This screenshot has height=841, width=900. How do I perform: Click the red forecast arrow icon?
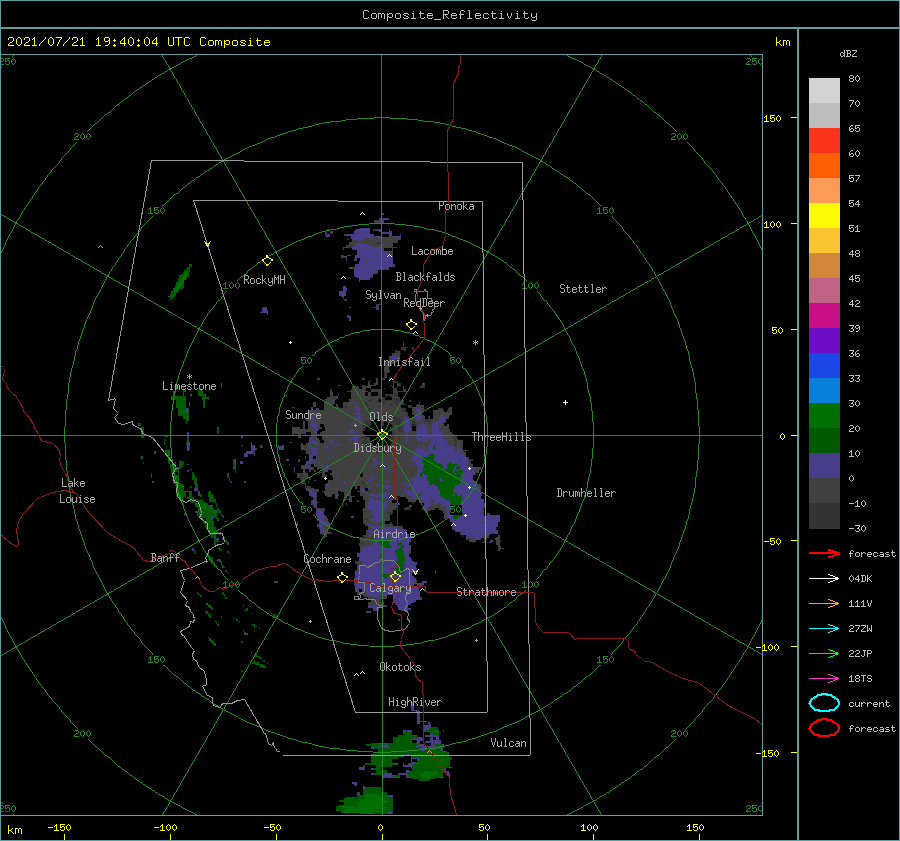click(x=824, y=553)
